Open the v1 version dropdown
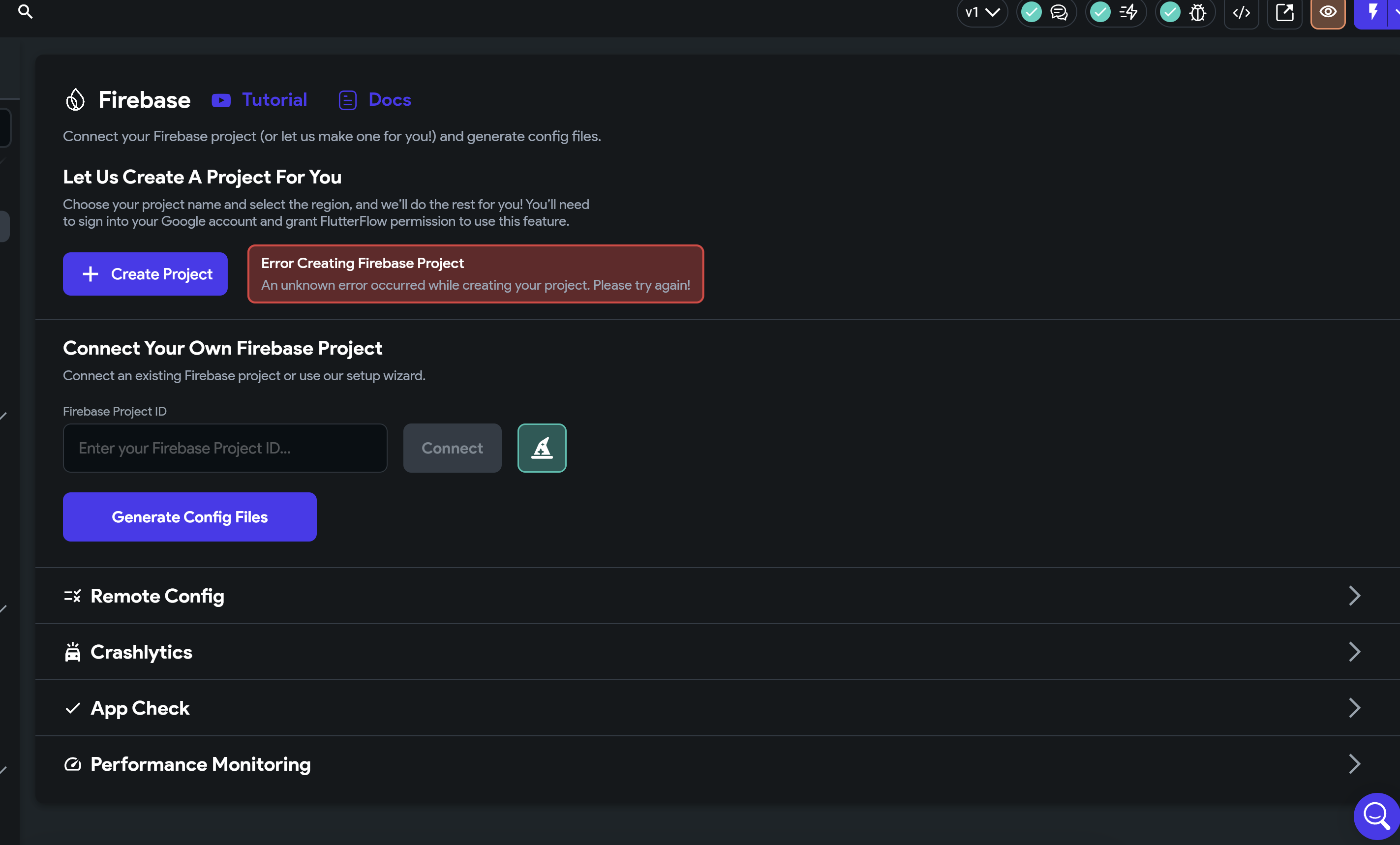Image resolution: width=1400 pixels, height=845 pixels. pyautogui.click(x=982, y=12)
